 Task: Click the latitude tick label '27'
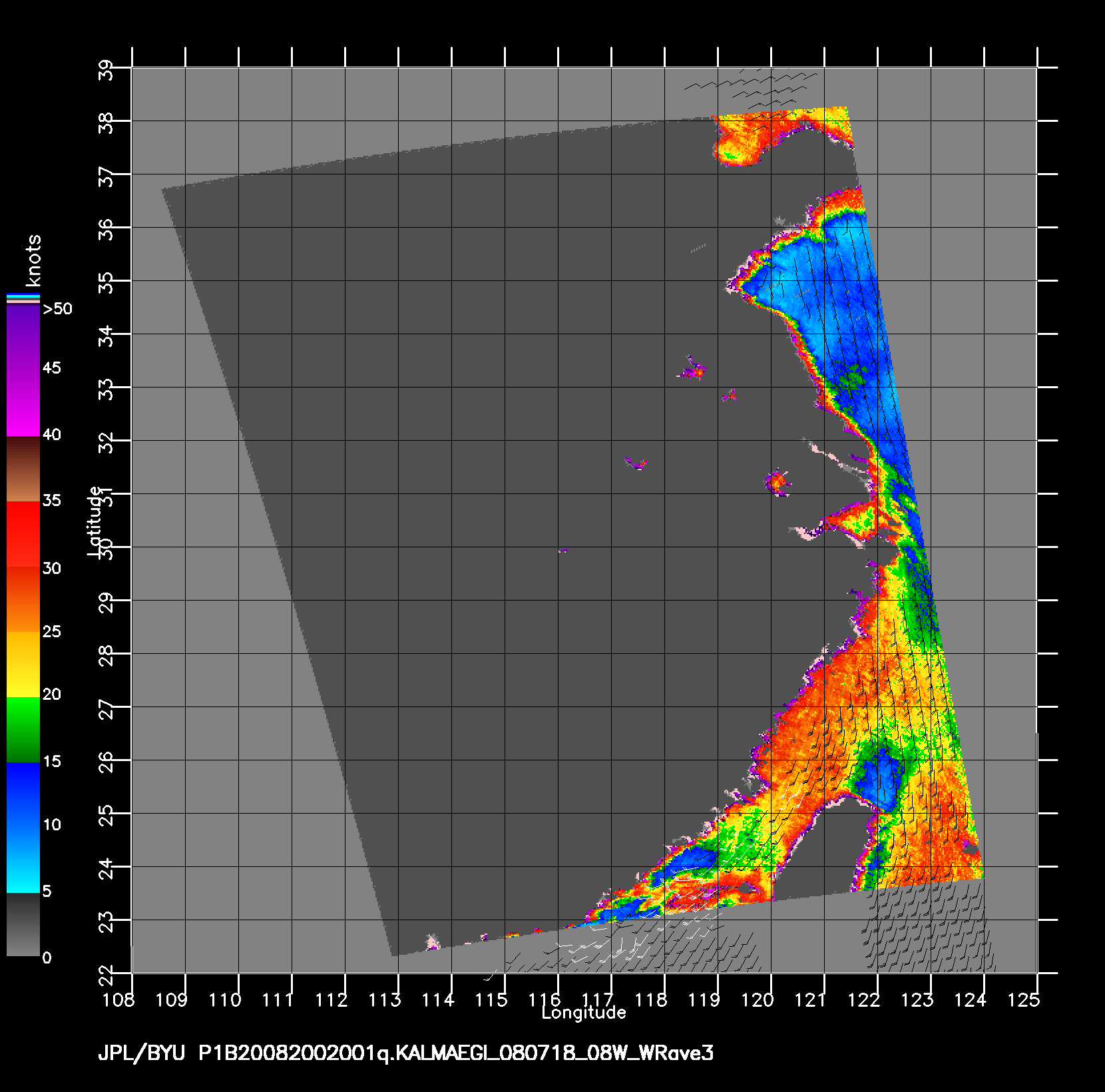106,709
